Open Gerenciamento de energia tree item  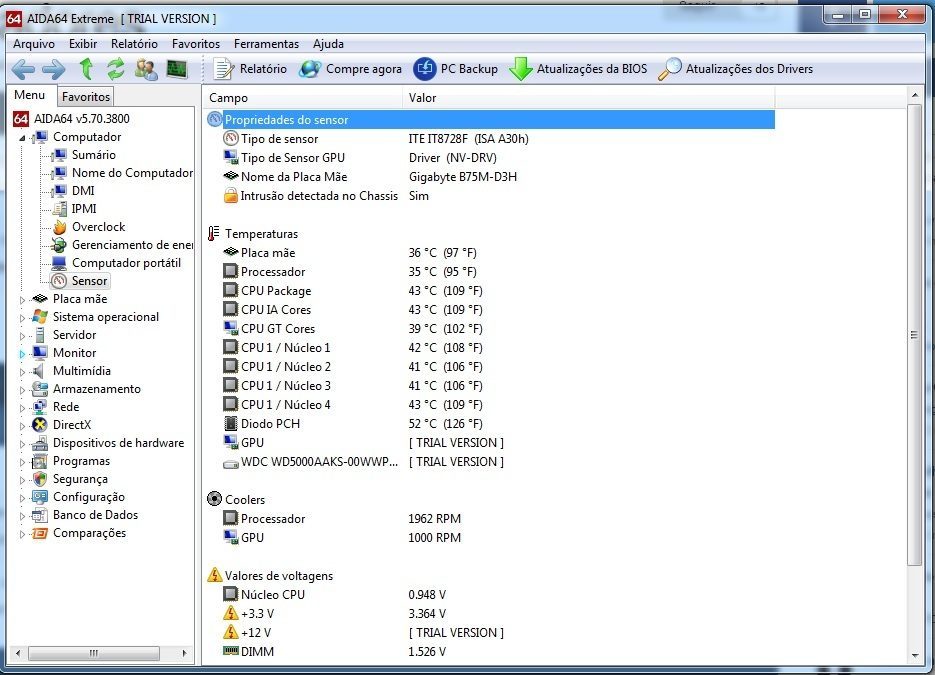click(132, 245)
